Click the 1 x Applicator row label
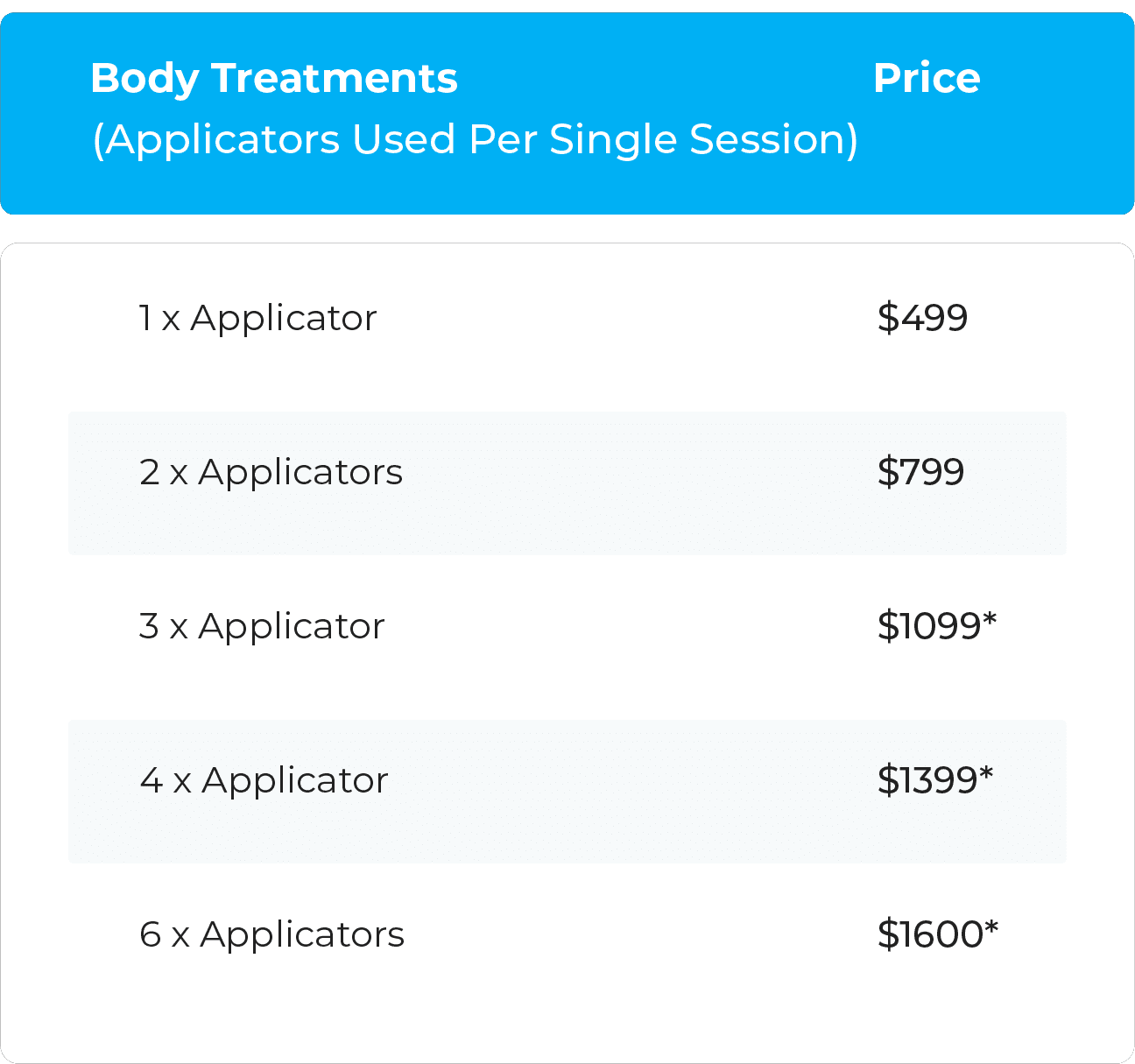1135x1064 pixels. 257,319
